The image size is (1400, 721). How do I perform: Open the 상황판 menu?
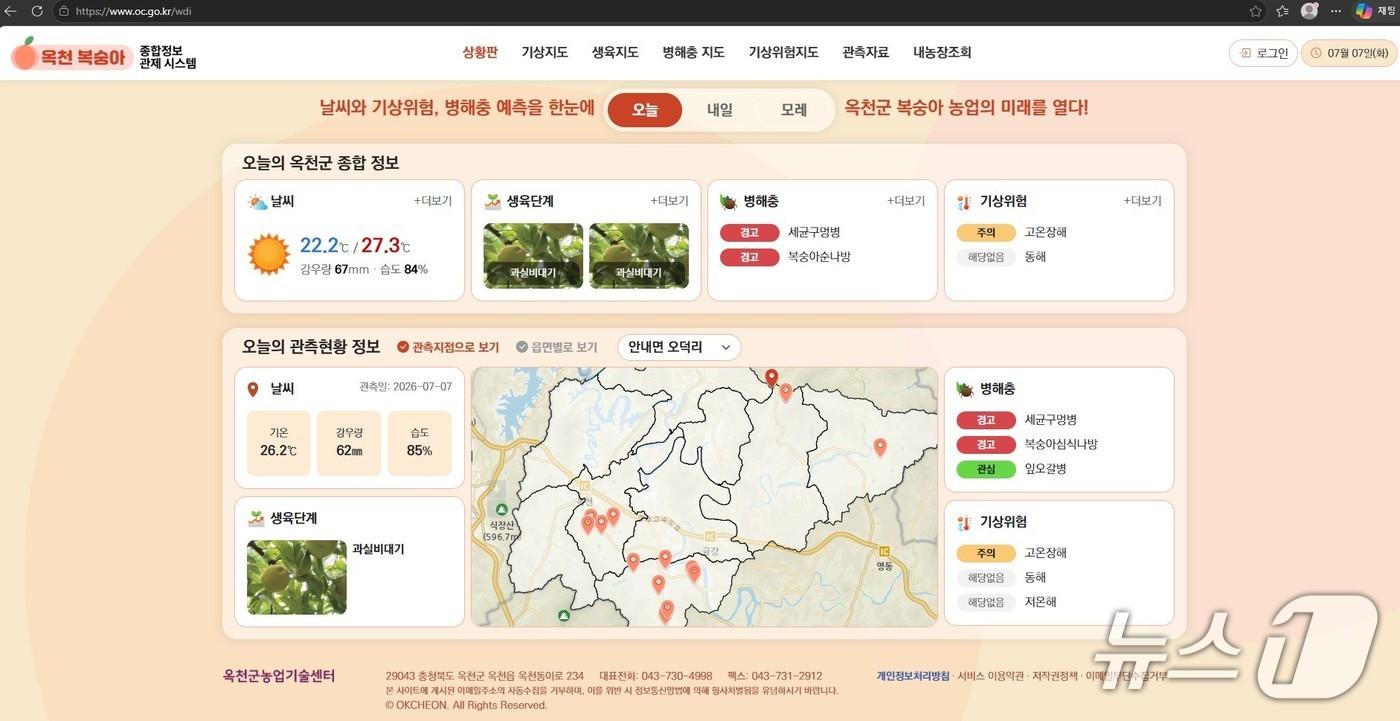coord(480,52)
